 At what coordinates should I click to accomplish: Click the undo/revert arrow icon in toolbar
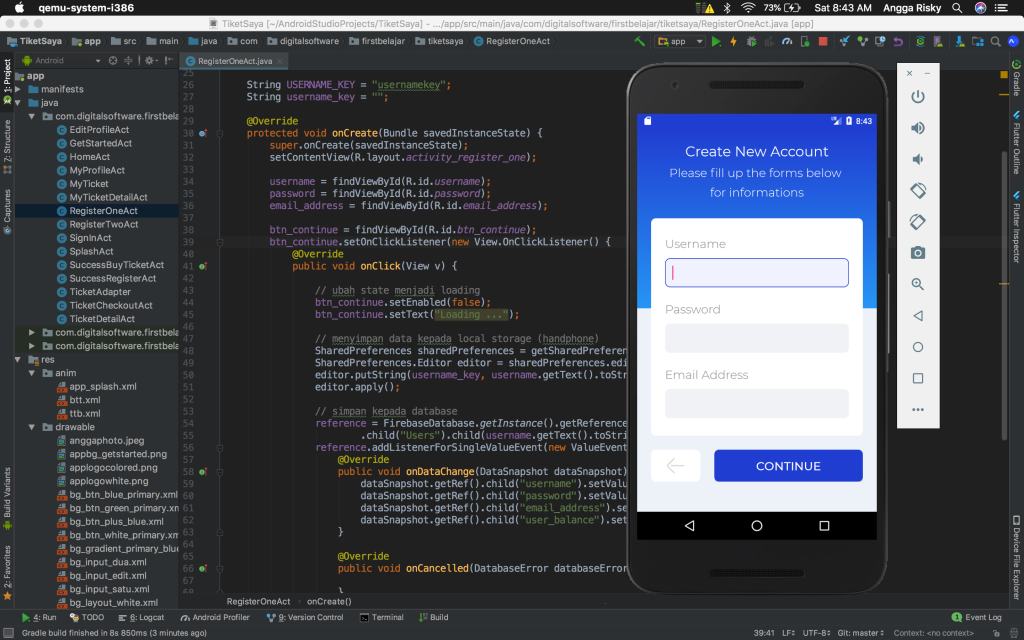click(x=898, y=41)
